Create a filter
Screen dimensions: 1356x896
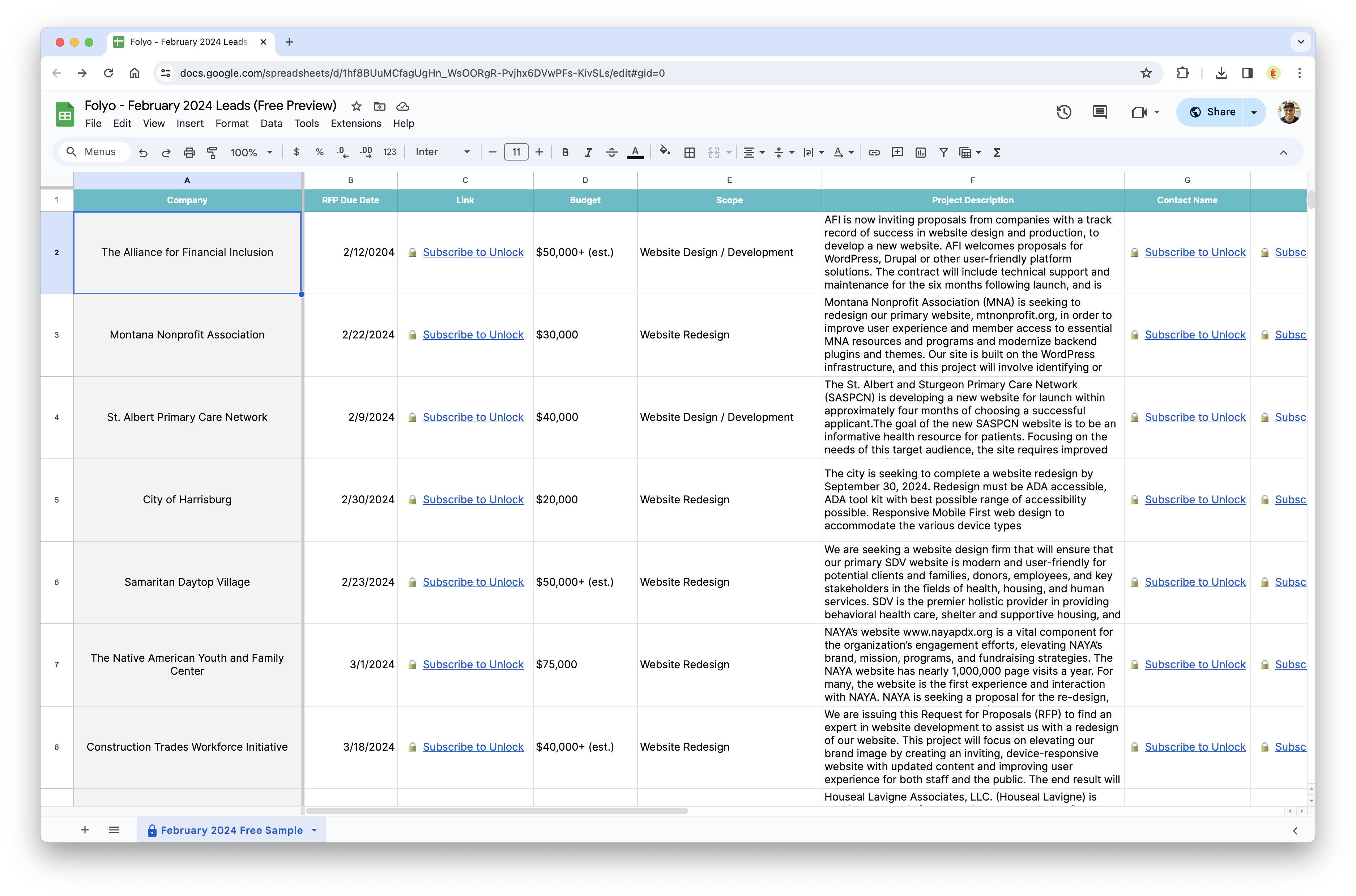pos(943,152)
